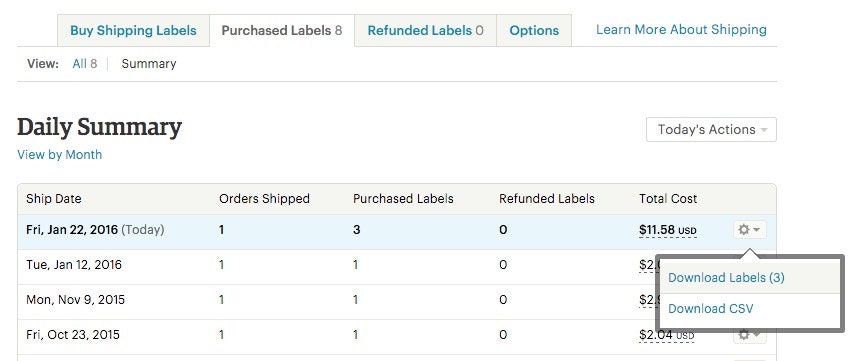Viewport: 856px width, 361px height.
Task: Click orders shipped count for Jan 12
Action: [222, 265]
